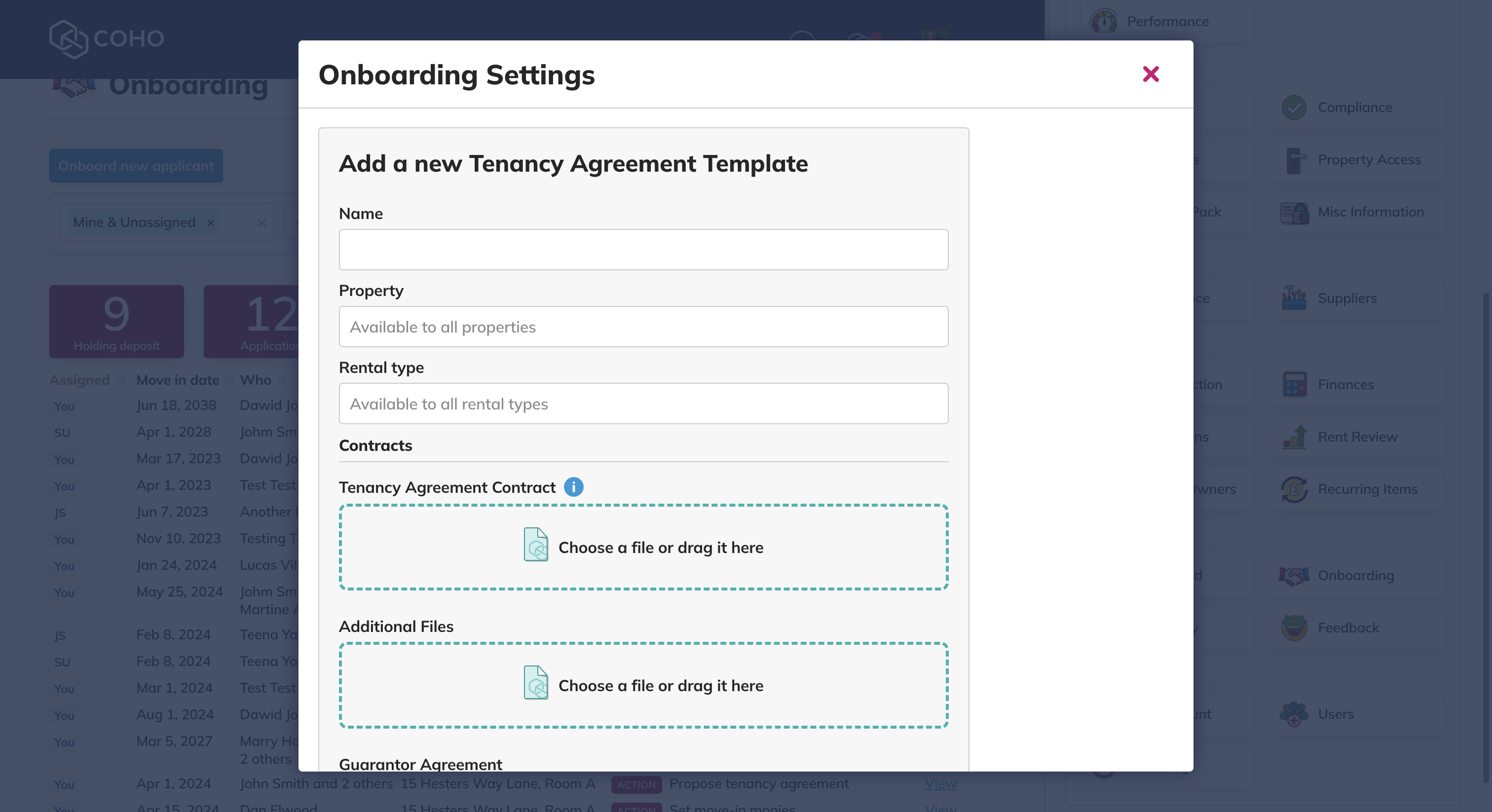Click the Rent Review icon
1492x812 pixels.
[x=1294, y=437]
